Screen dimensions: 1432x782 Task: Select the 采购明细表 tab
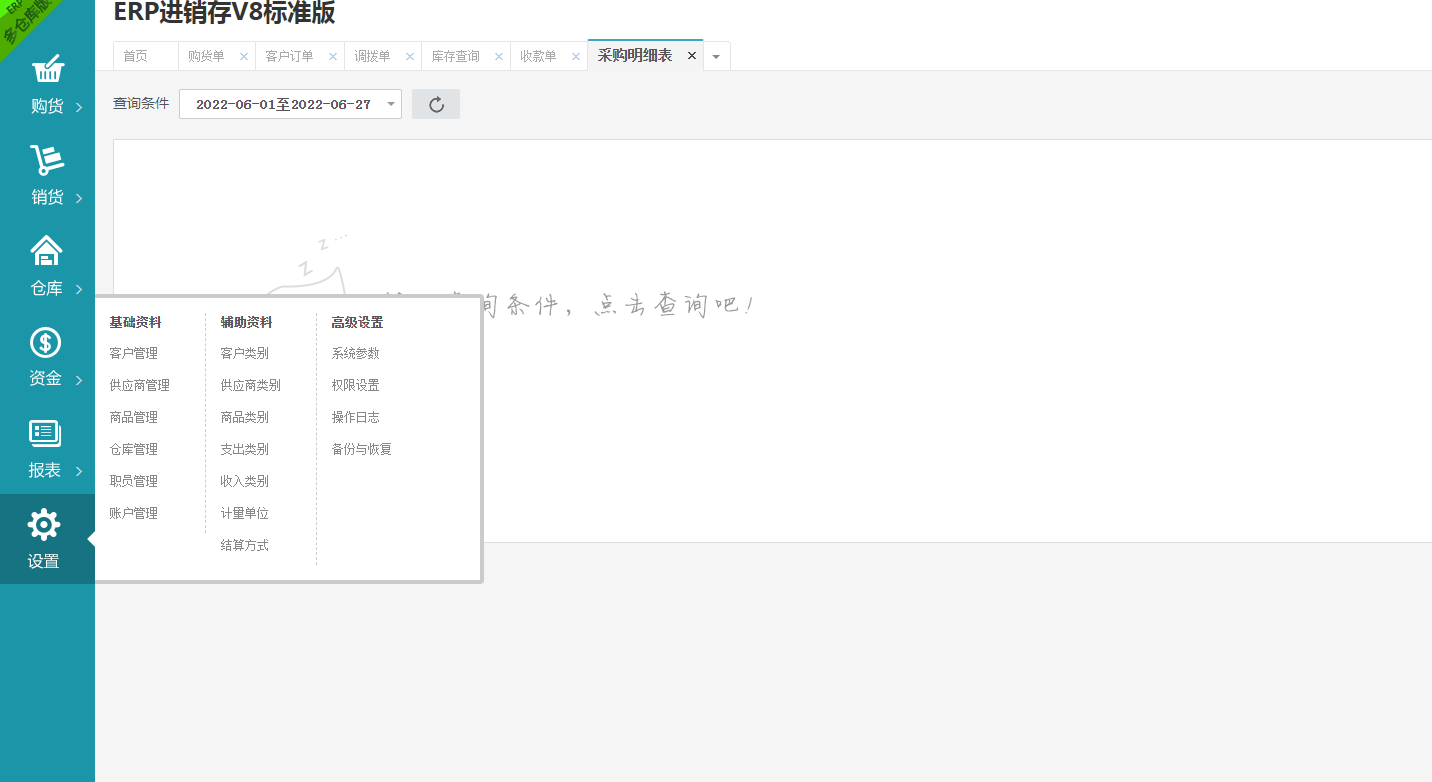[635, 56]
